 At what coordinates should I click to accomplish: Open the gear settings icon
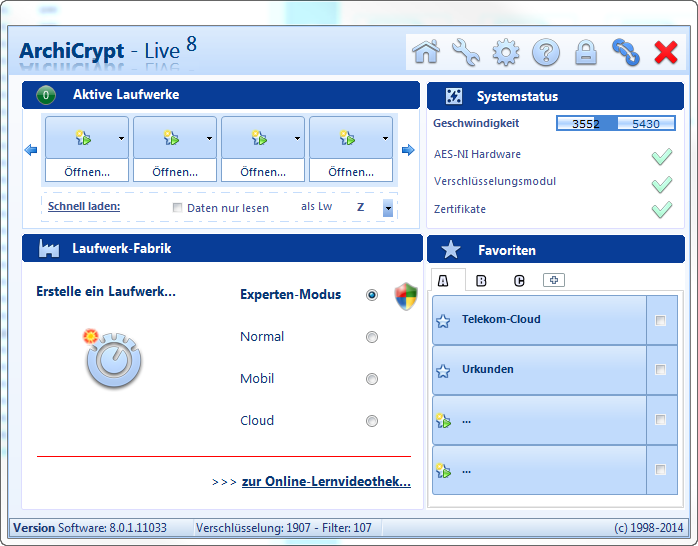(x=506, y=53)
